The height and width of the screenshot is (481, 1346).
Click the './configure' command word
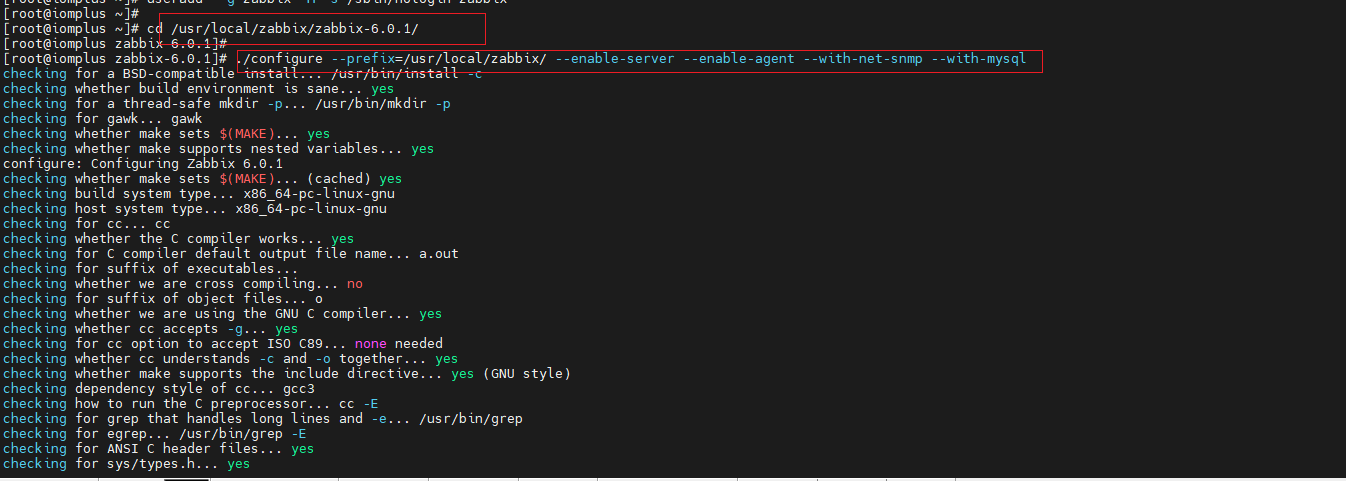(279, 59)
